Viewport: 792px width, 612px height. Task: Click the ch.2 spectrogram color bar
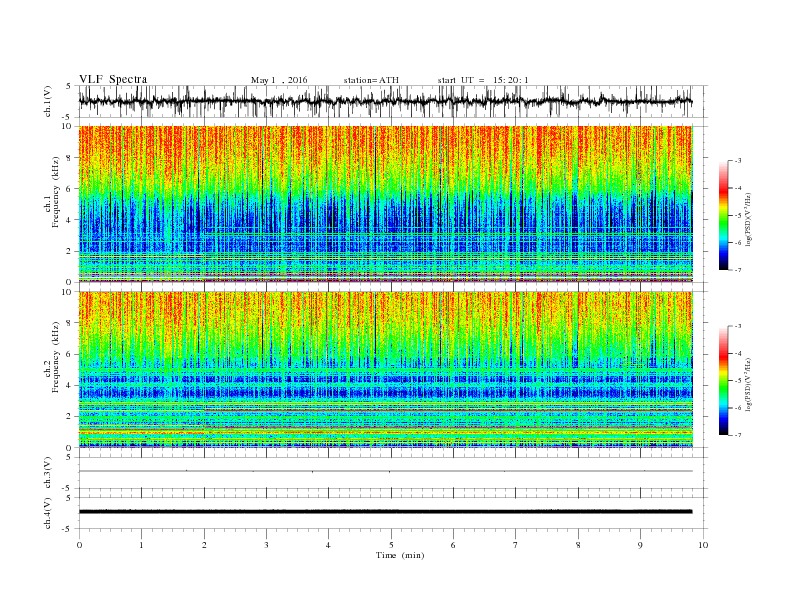(724, 380)
